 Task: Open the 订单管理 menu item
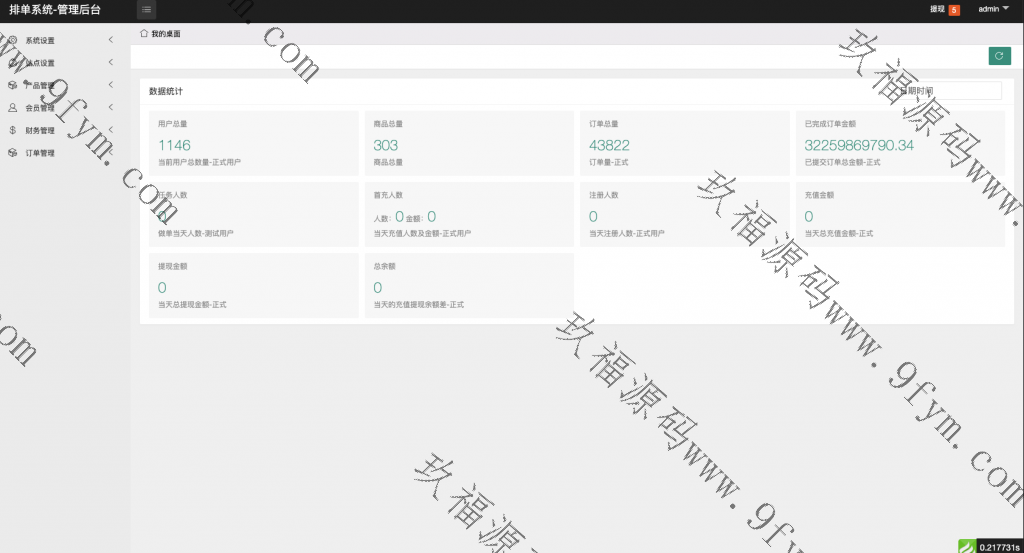point(40,153)
